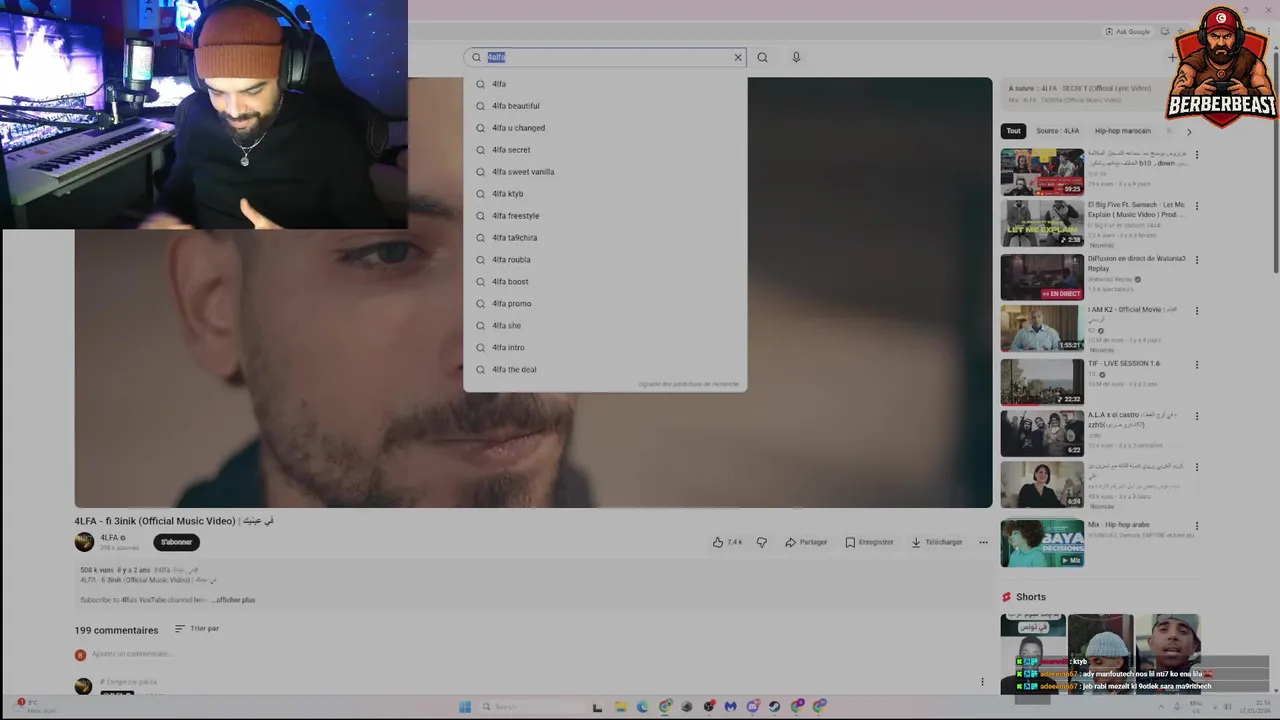
Task: Open the 59:25 video thumbnail at top of list
Action: click(1042, 172)
